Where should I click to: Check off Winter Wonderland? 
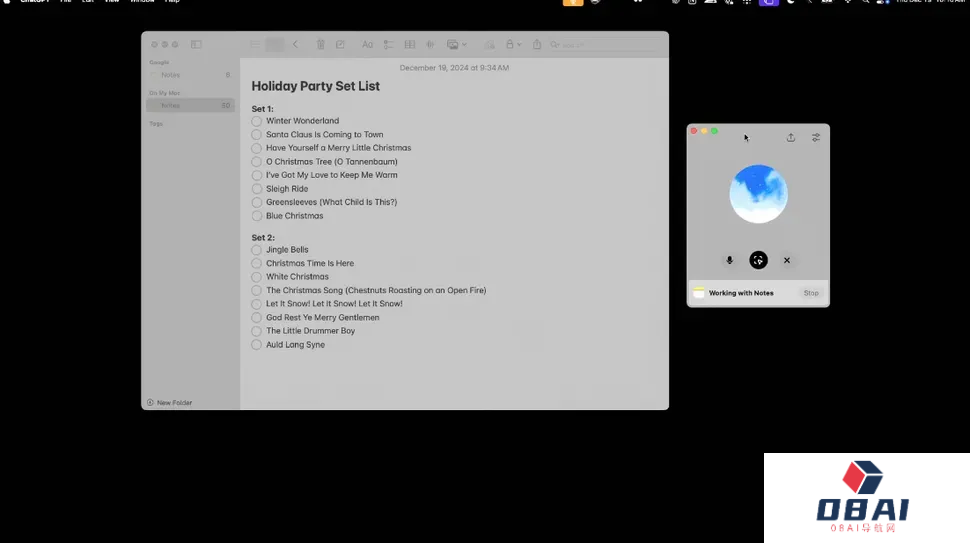coord(257,121)
